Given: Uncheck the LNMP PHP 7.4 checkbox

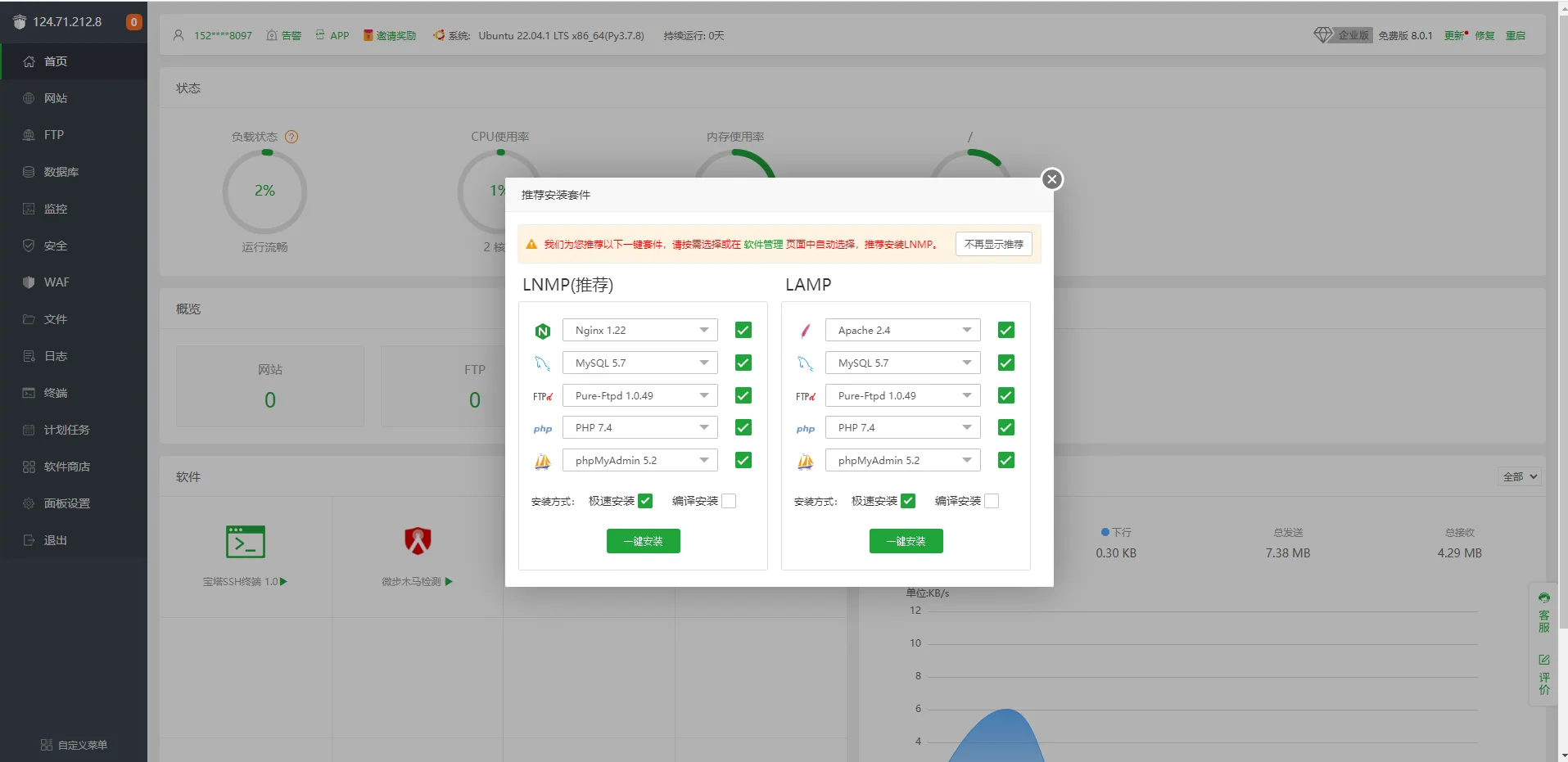Looking at the screenshot, I should click(743, 427).
